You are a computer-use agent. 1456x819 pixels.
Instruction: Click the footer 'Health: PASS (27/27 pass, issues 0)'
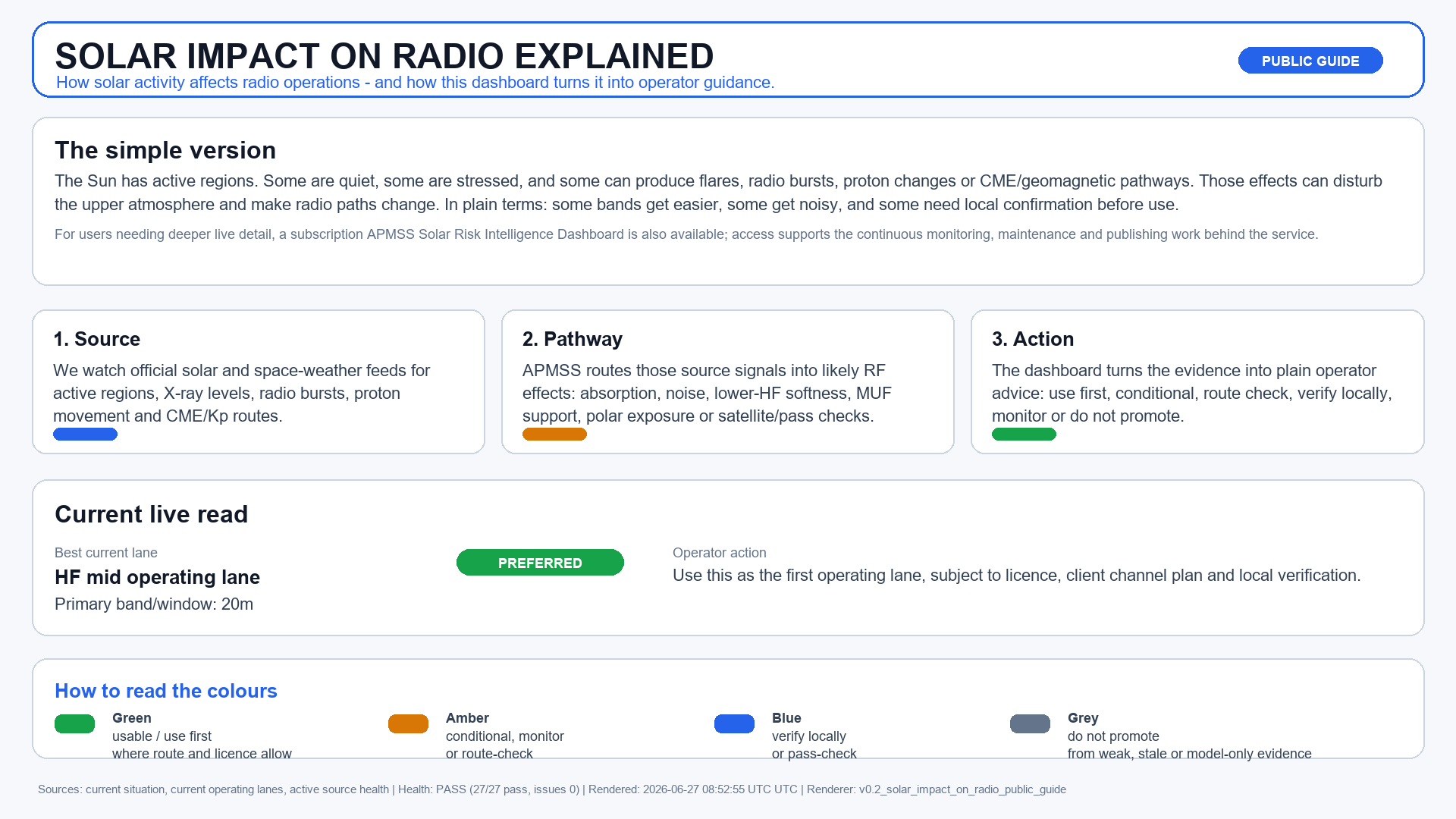coord(489,789)
